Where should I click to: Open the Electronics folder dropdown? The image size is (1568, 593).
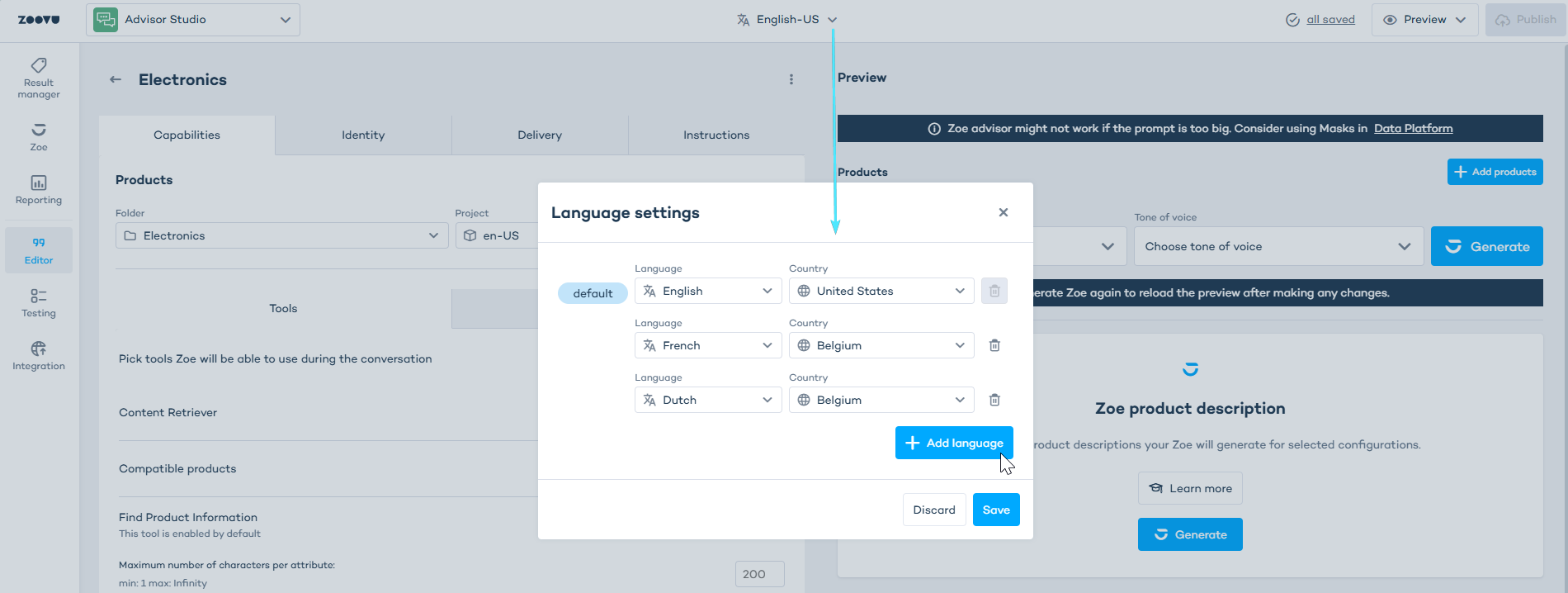pyautogui.click(x=281, y=235)
